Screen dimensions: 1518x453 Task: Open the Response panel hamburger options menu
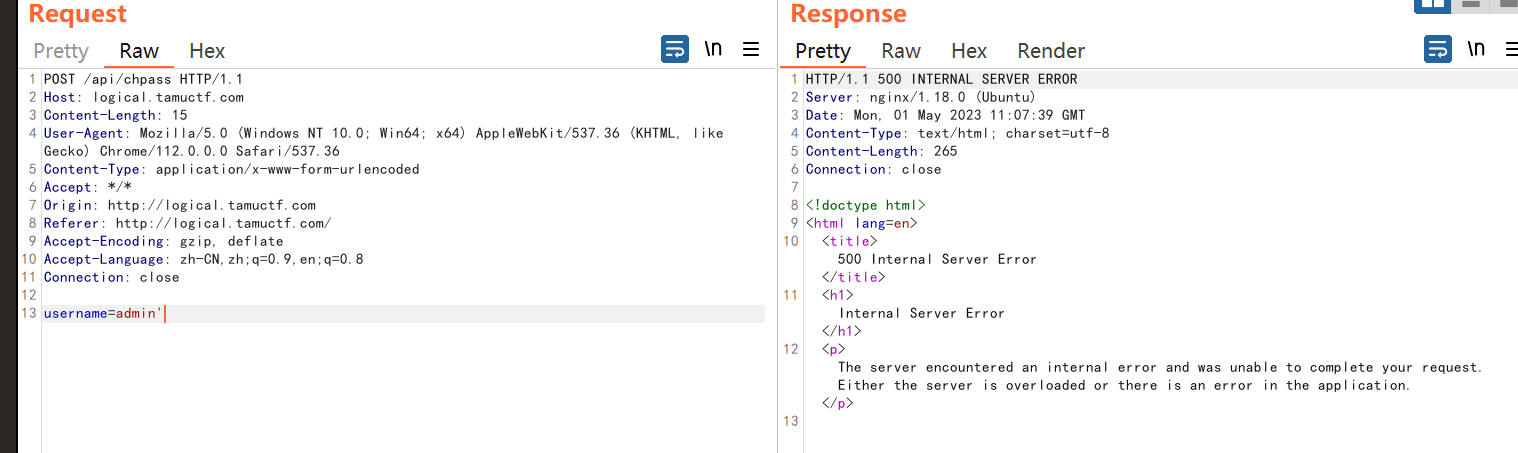click(1510, 49)
